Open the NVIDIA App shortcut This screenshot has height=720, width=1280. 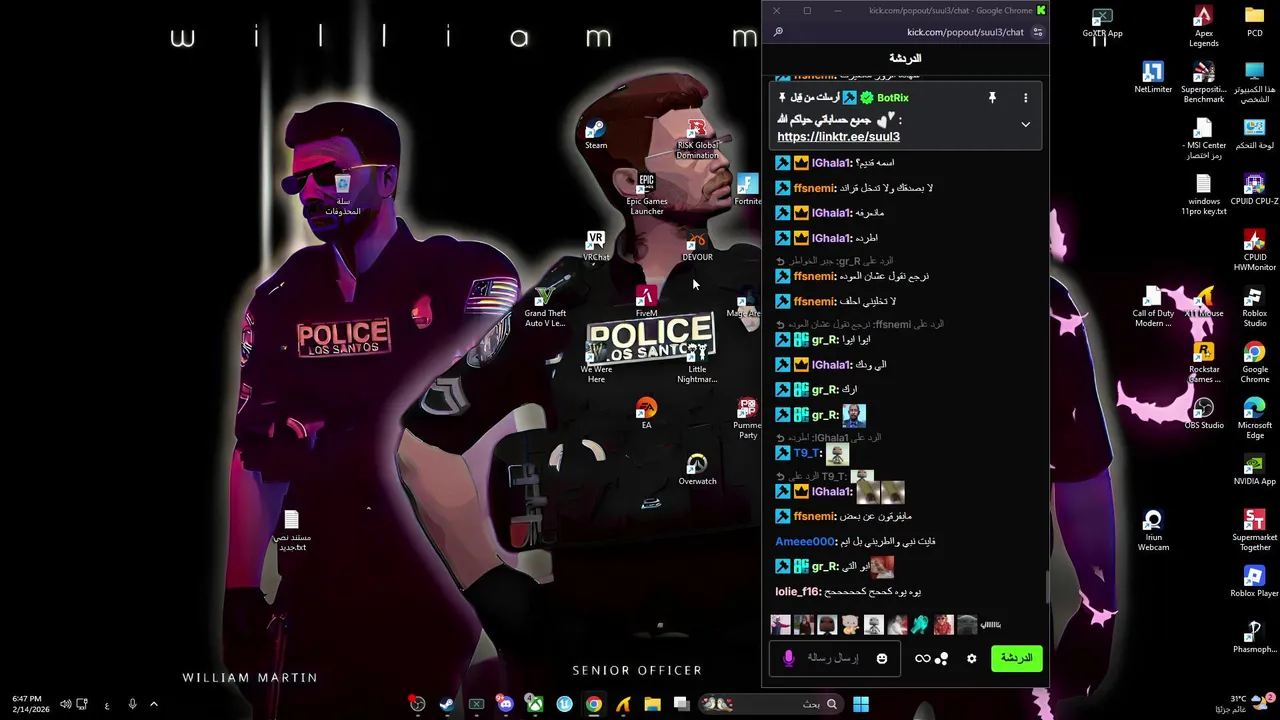(1254, 470)
